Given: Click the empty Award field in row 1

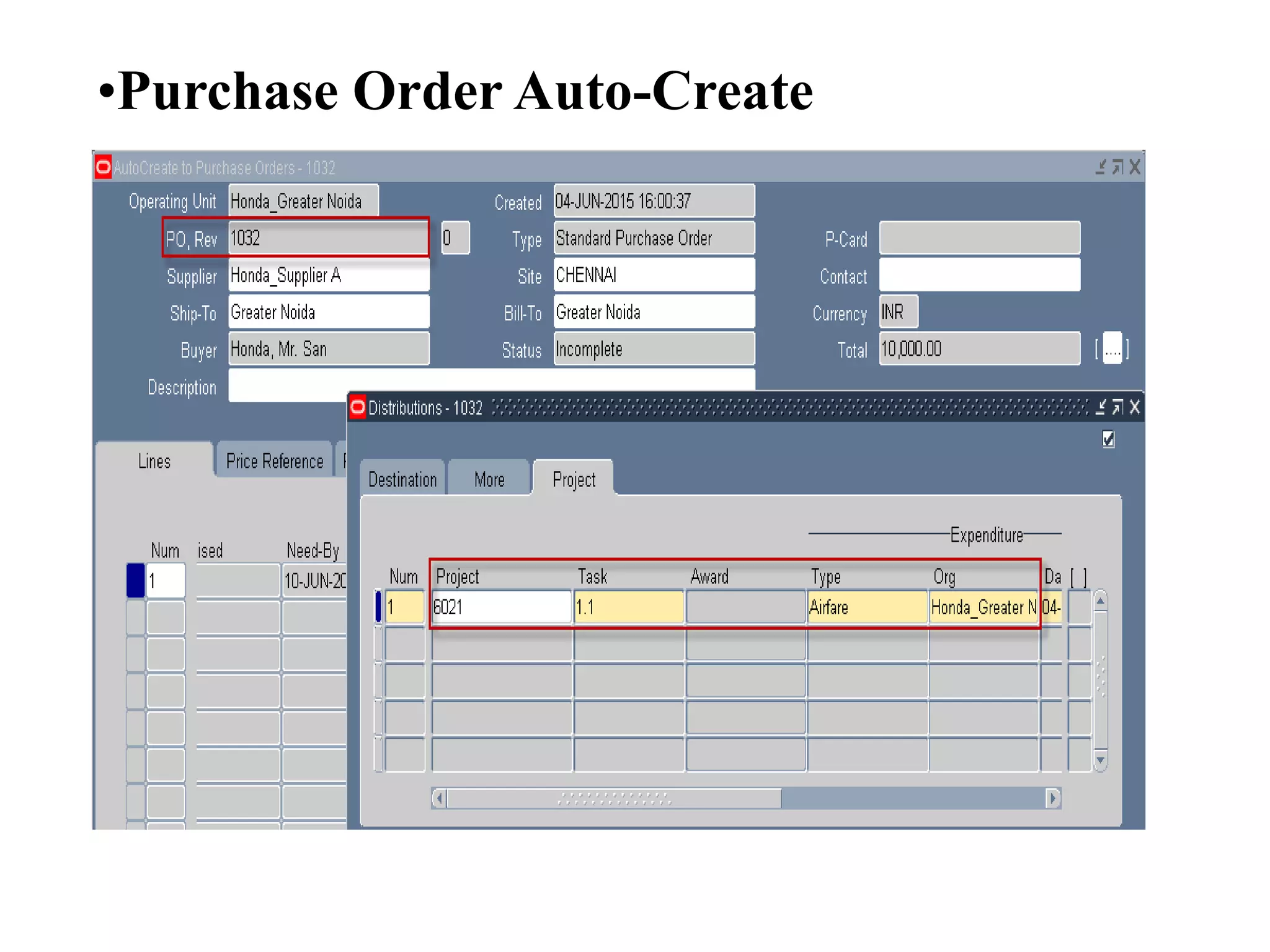Looking at the screenshot, I should click(x=745, y=607).
